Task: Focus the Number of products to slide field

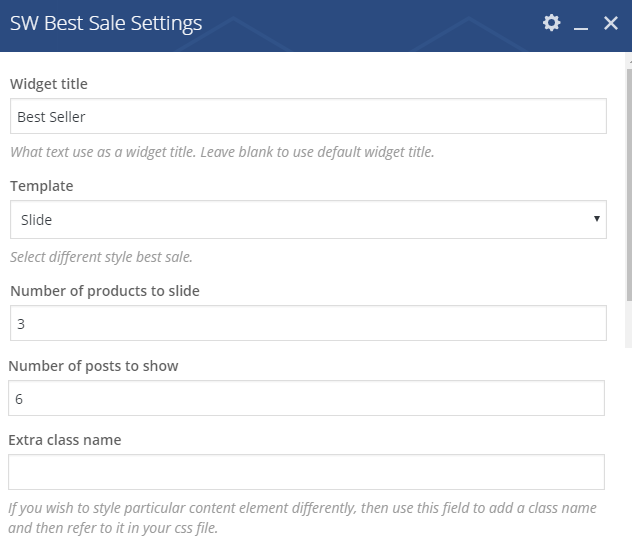Action: pyautogui.click(x=308, y=323)
